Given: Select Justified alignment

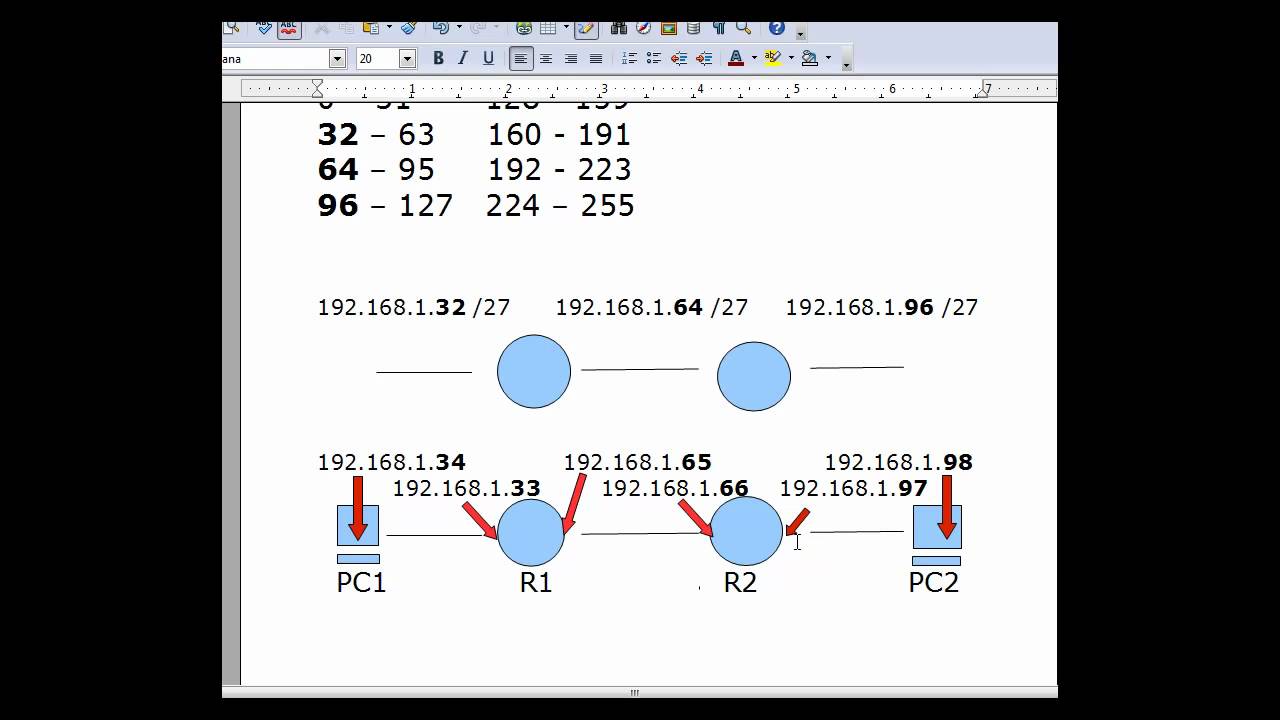Looking at the screenshot, I should pos(596,59).
